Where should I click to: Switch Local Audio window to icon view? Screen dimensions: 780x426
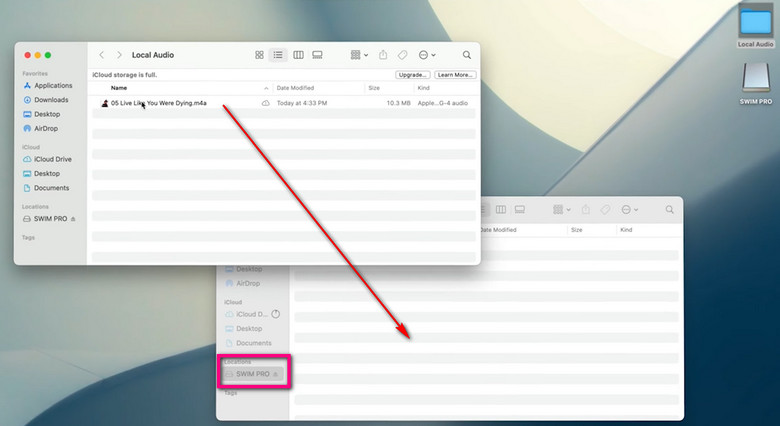click(x=259, y=55)
